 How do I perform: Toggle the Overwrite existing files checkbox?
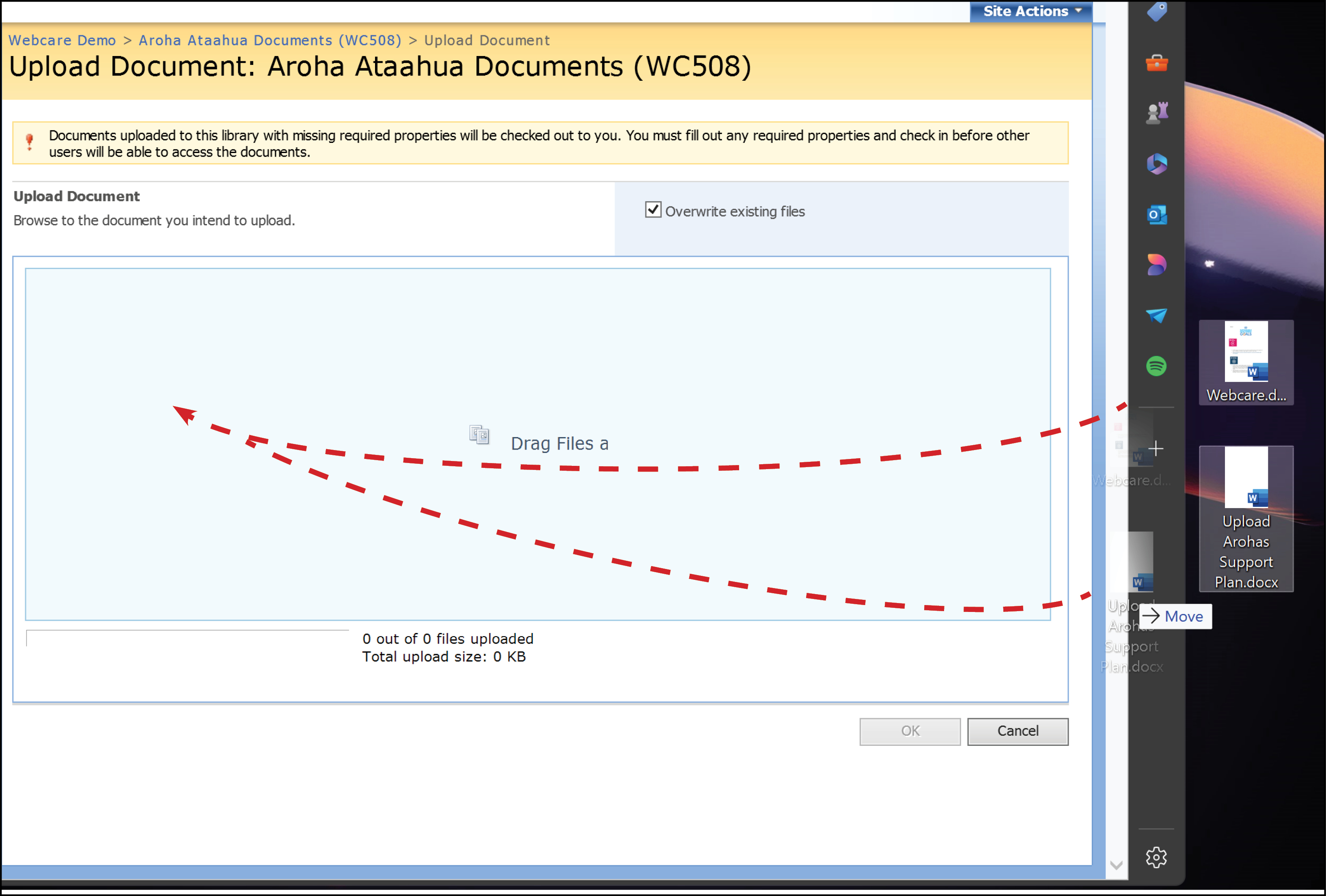653,210
